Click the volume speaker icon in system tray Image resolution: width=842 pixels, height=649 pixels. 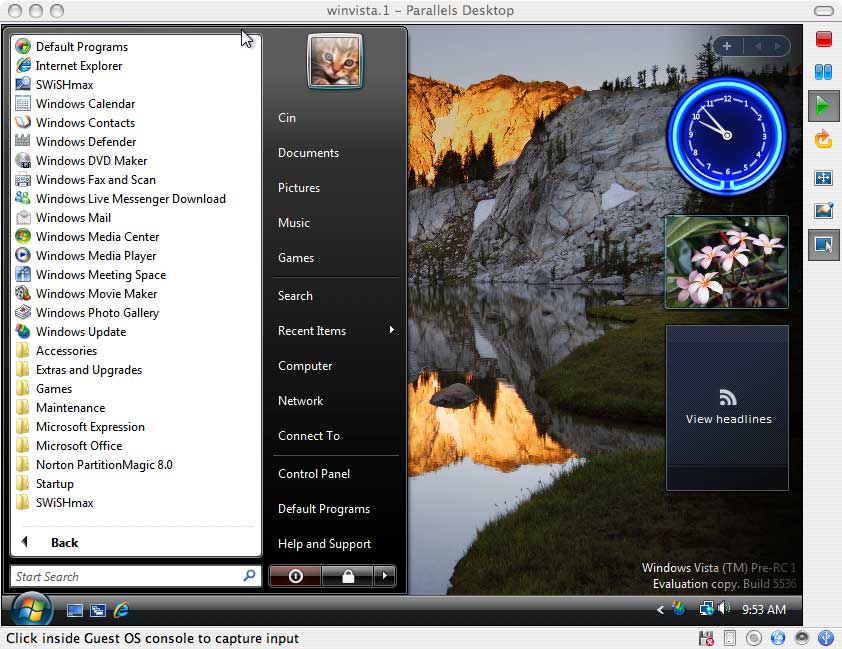[x=724, y=609]
